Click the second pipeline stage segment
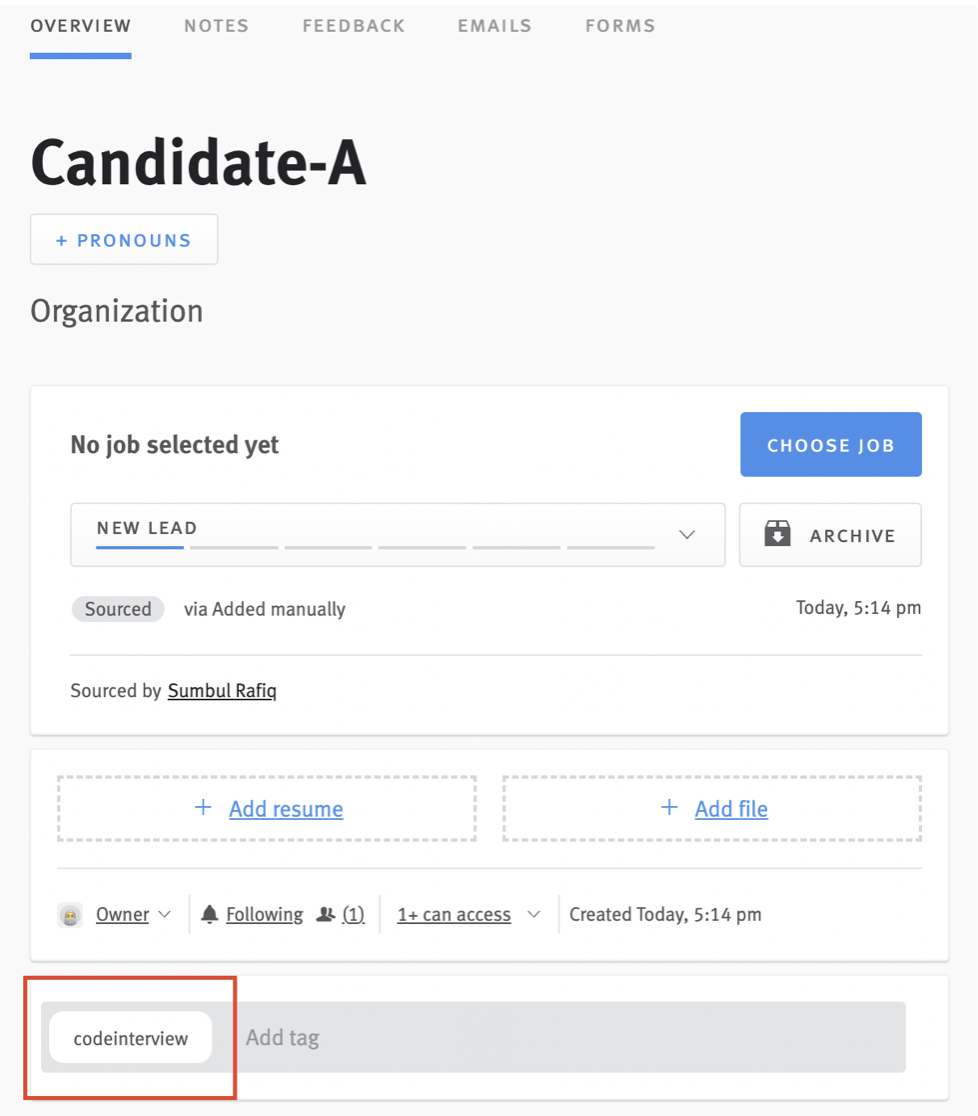Image resolution: width=978 pixels, height=1116 pixels. 234,547
